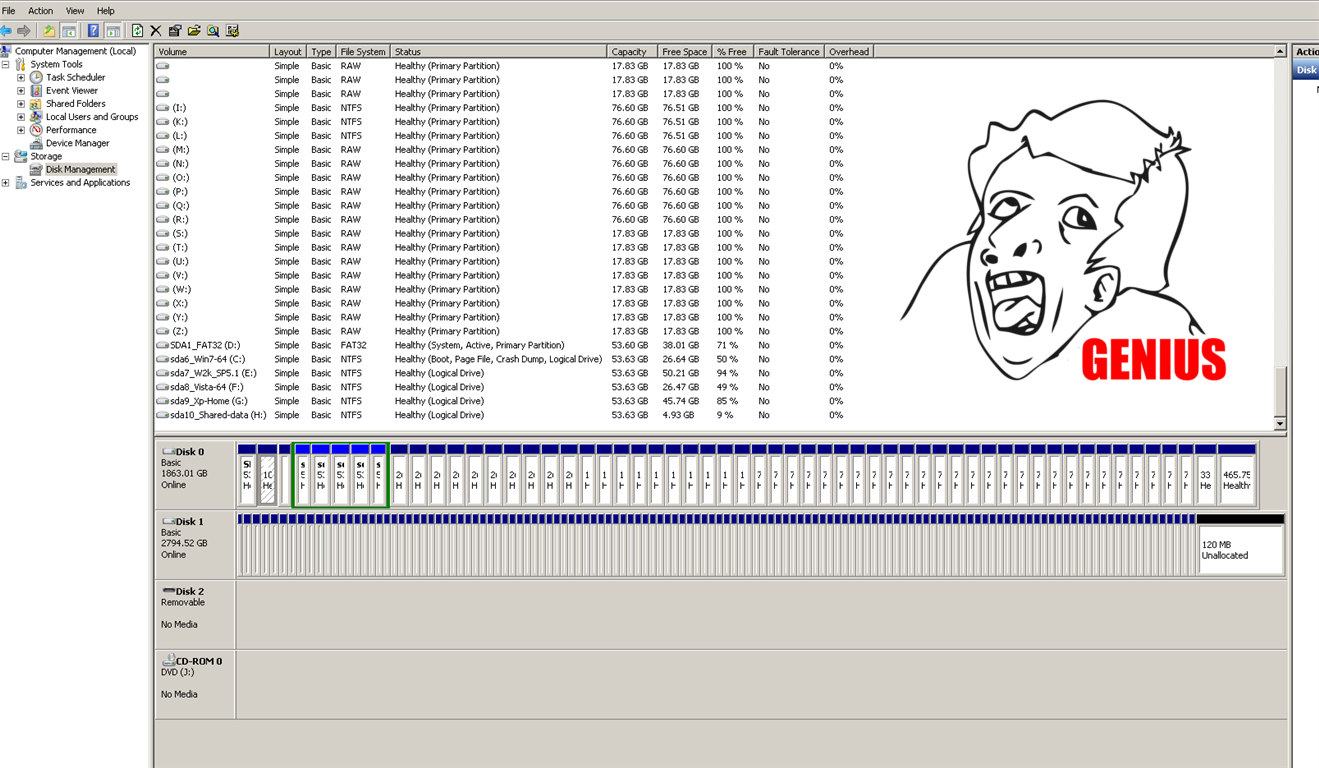Collapse the System Tools node

tap(6, 64)
